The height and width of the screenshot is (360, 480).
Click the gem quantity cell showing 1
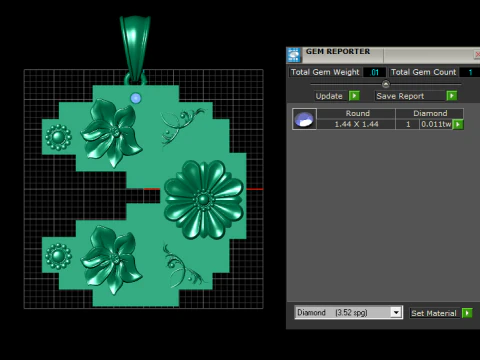click(408, 124)
